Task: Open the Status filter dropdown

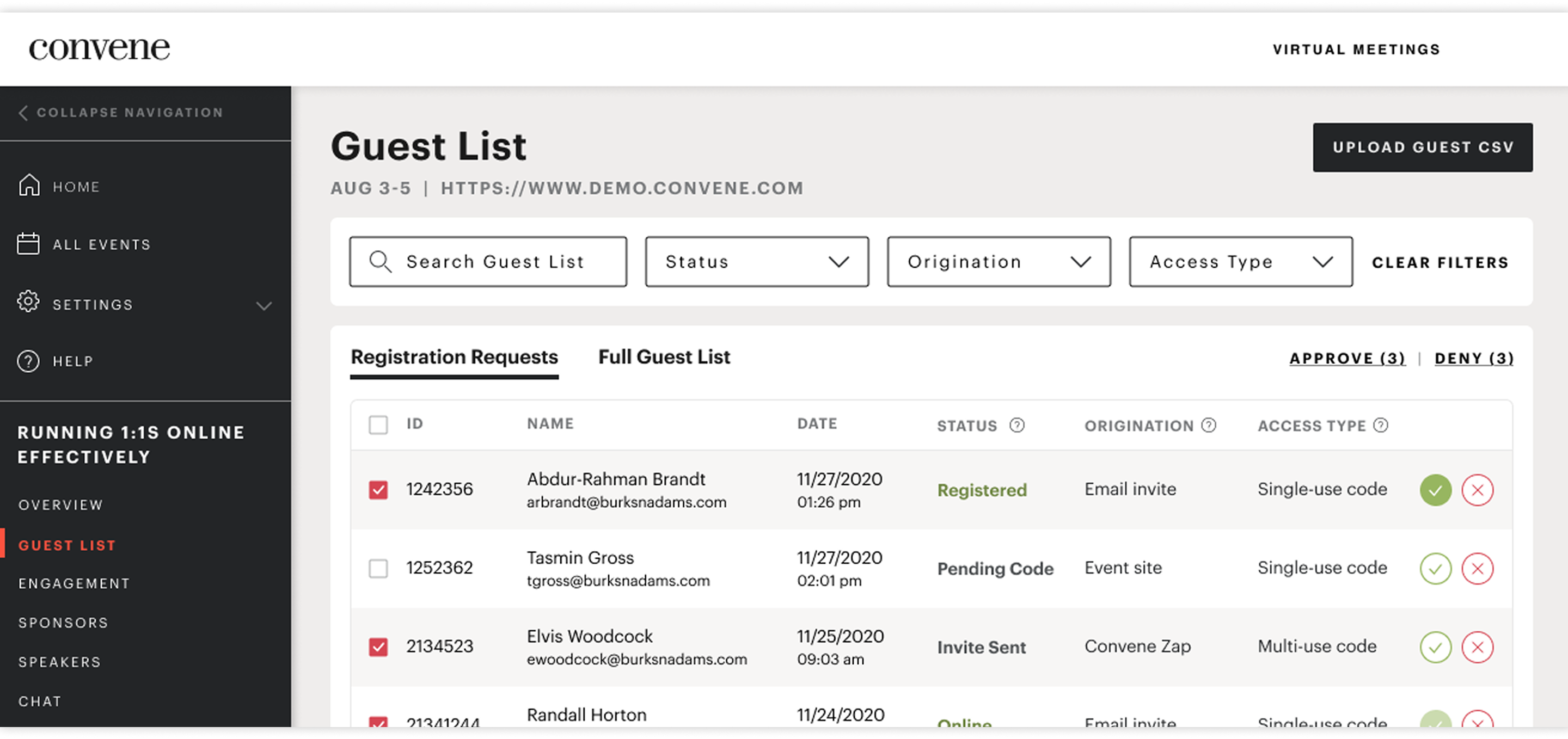Action: click(x=757, y=262)
